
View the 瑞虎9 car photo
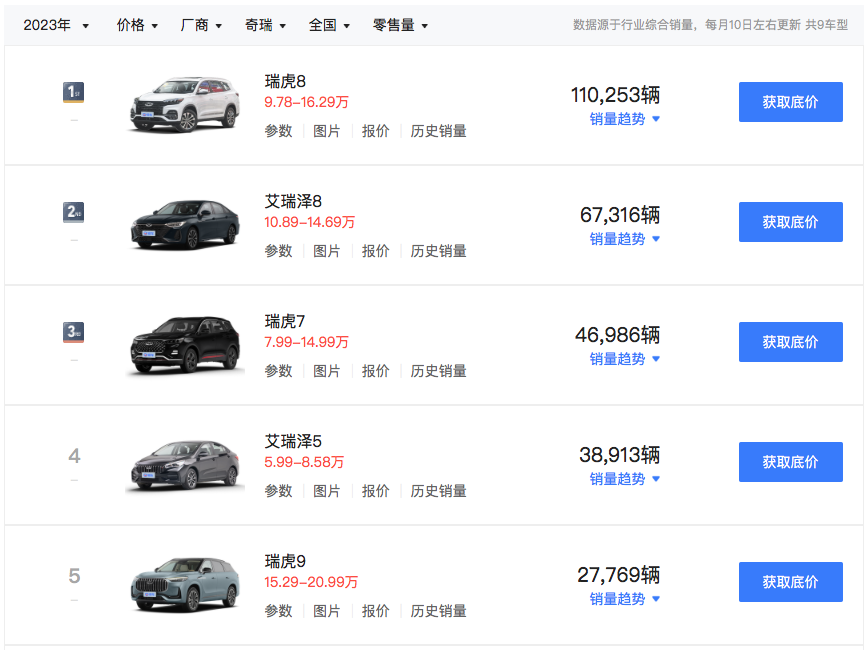185,584
